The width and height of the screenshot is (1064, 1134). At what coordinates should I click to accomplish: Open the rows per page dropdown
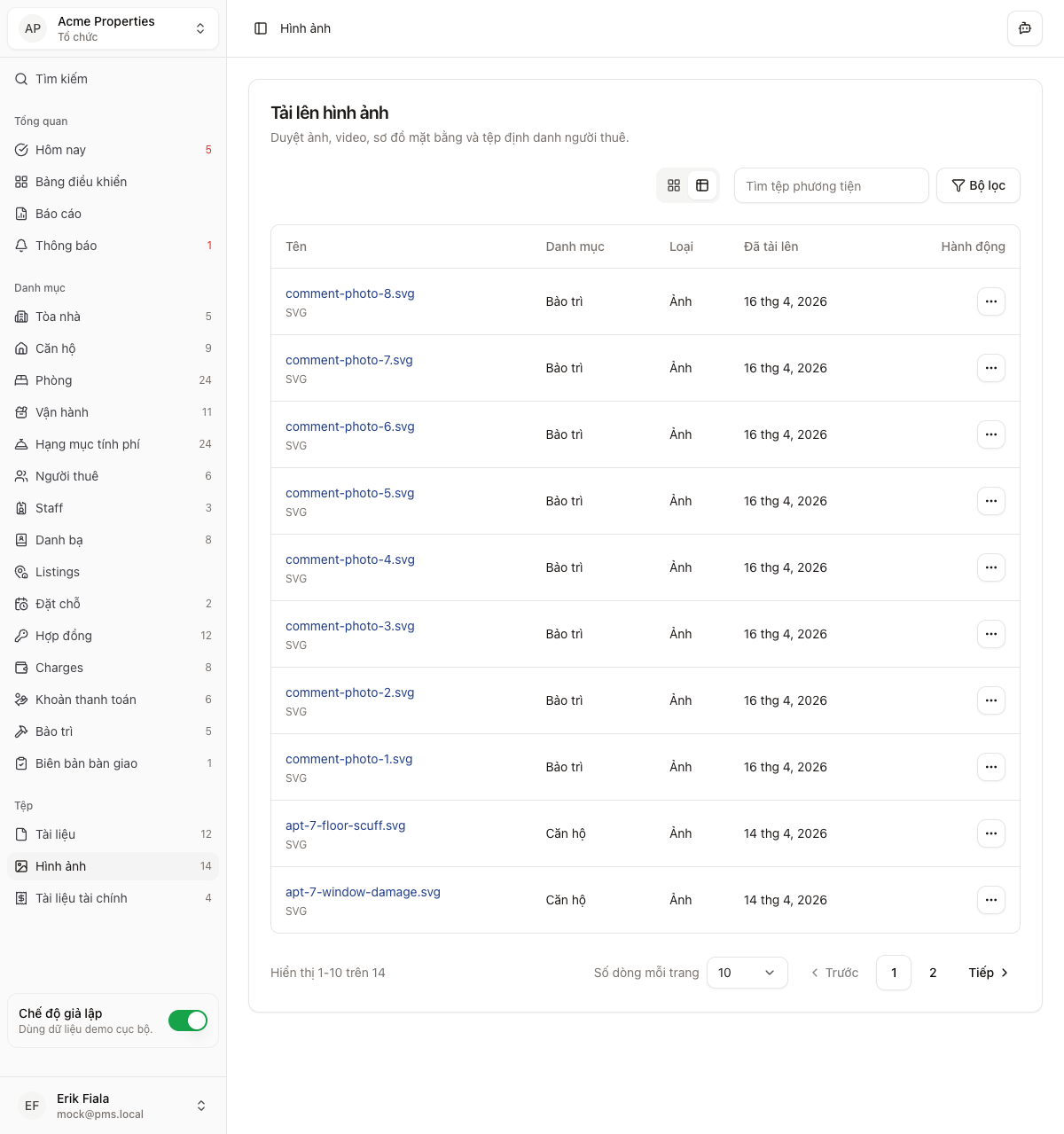[747, 973]
